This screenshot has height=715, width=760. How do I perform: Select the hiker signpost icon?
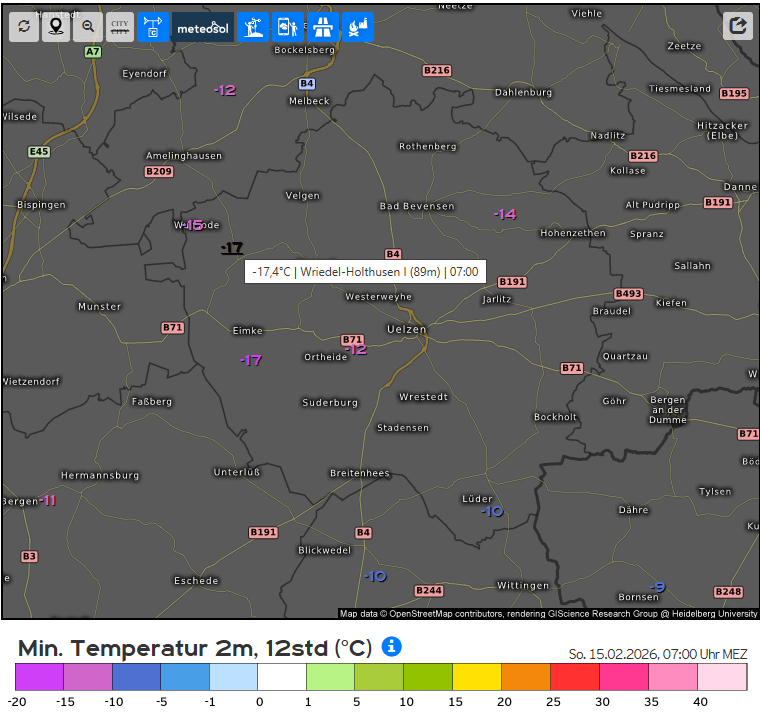click(254, 27)
